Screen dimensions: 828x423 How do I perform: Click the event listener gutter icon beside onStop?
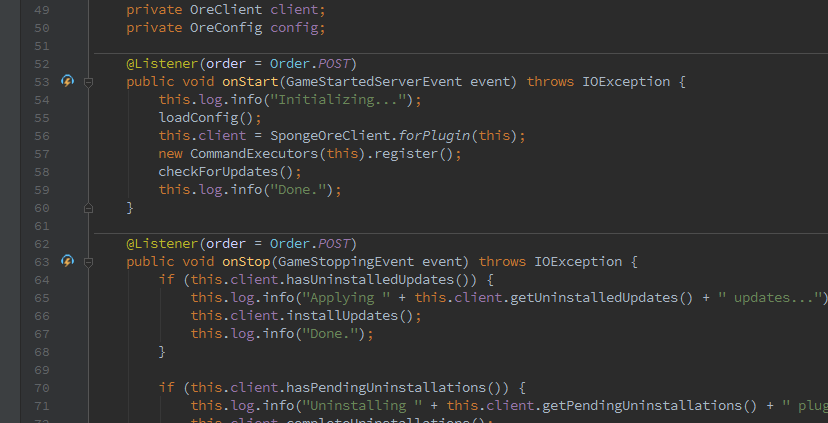click(x=68, y=261)
